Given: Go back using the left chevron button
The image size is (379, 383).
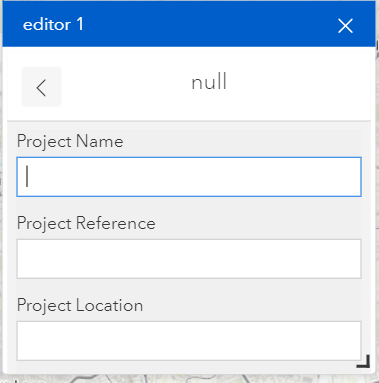Looking at the screenshot, I should (41, 87).
